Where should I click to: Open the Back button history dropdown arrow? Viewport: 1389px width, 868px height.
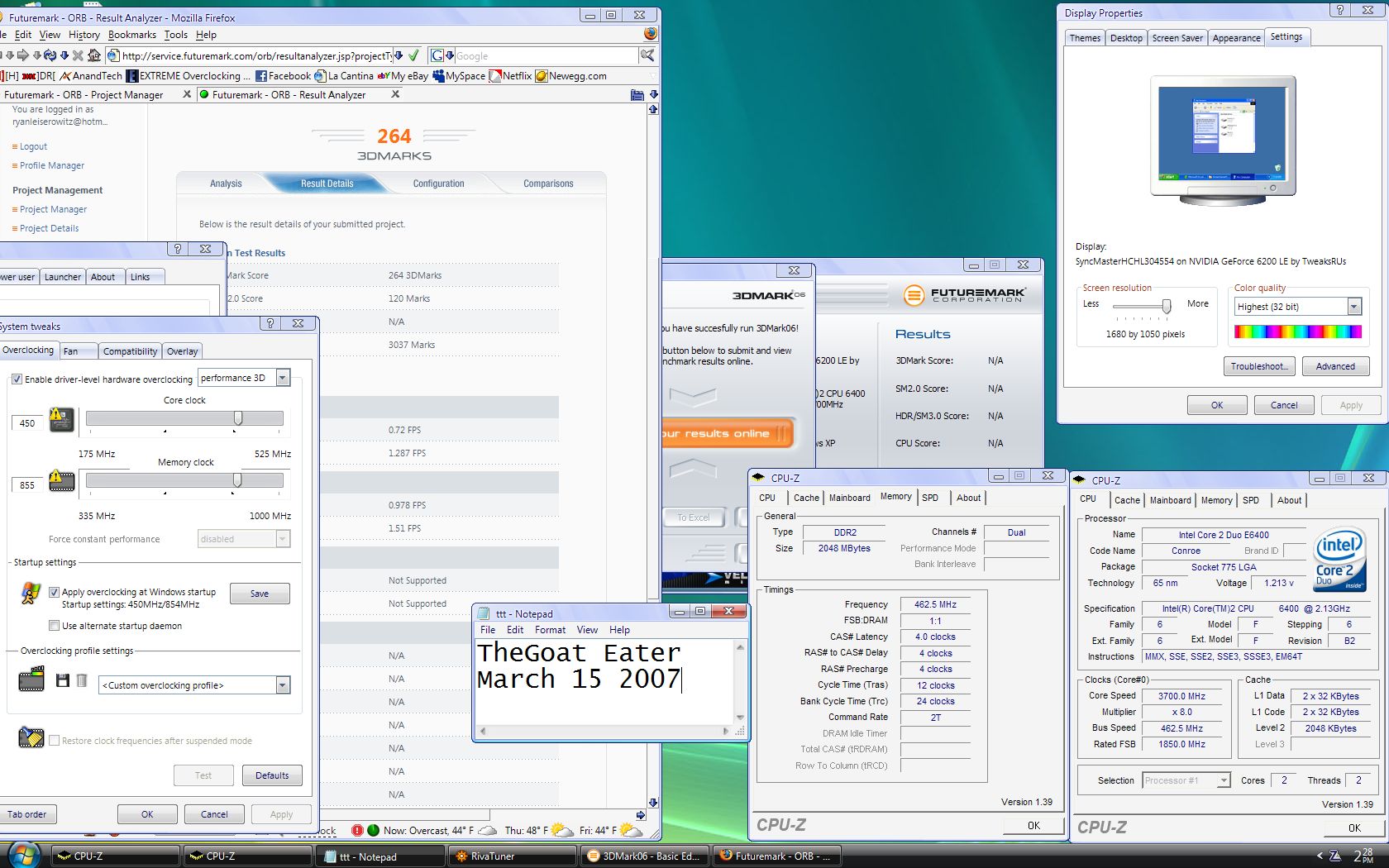(10, 55)
